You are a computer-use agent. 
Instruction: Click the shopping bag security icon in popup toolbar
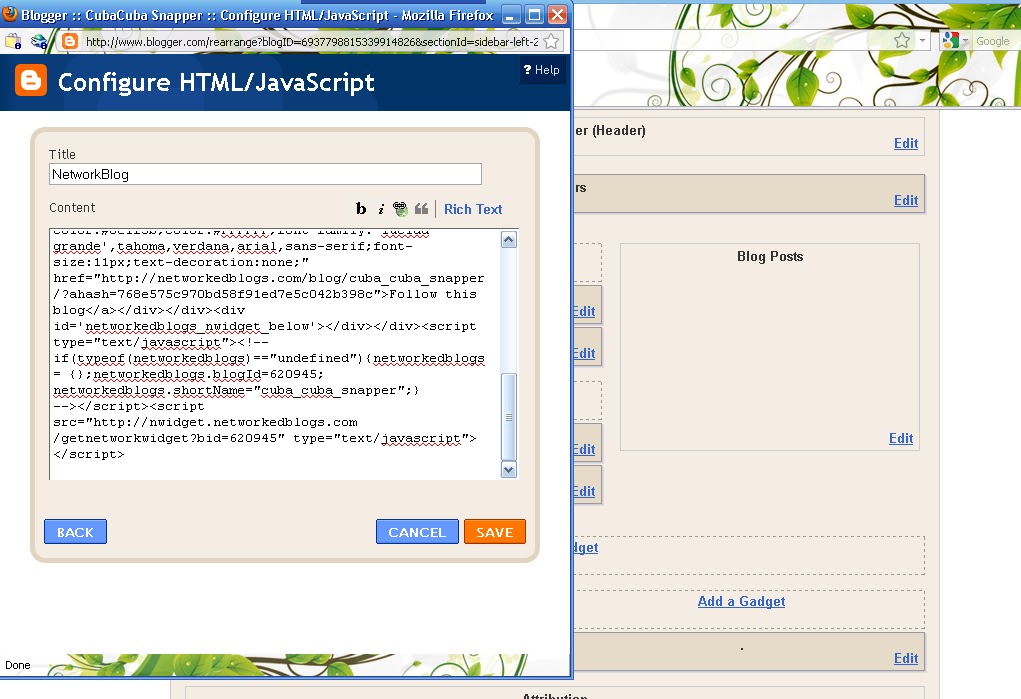click(x=13, y=42)
